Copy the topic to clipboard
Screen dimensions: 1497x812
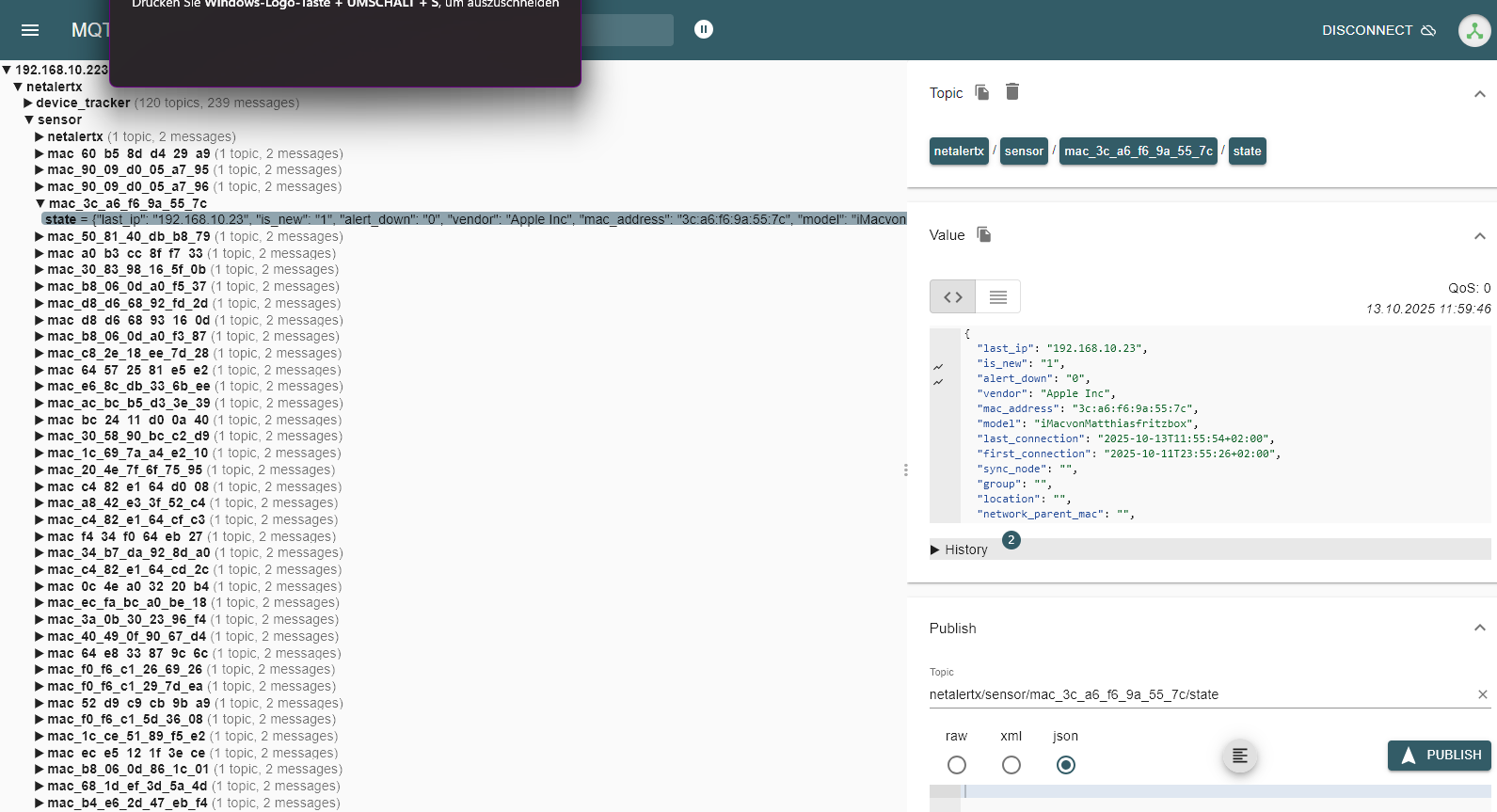point(982,92)
